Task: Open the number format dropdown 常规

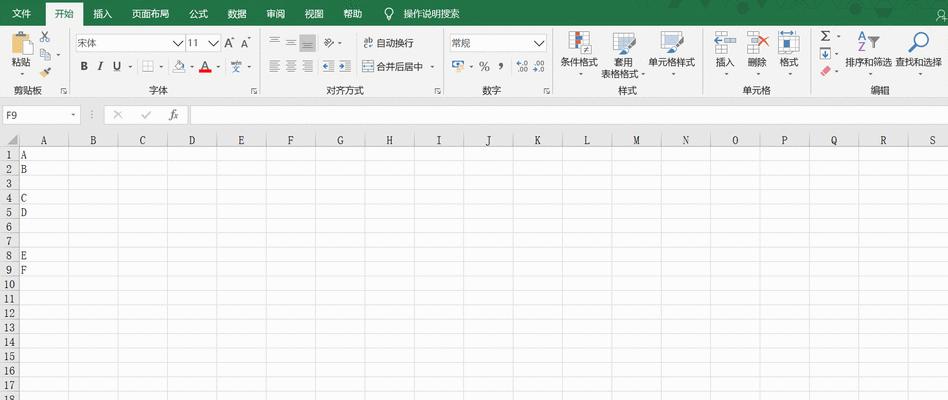Action: (539, 44)
